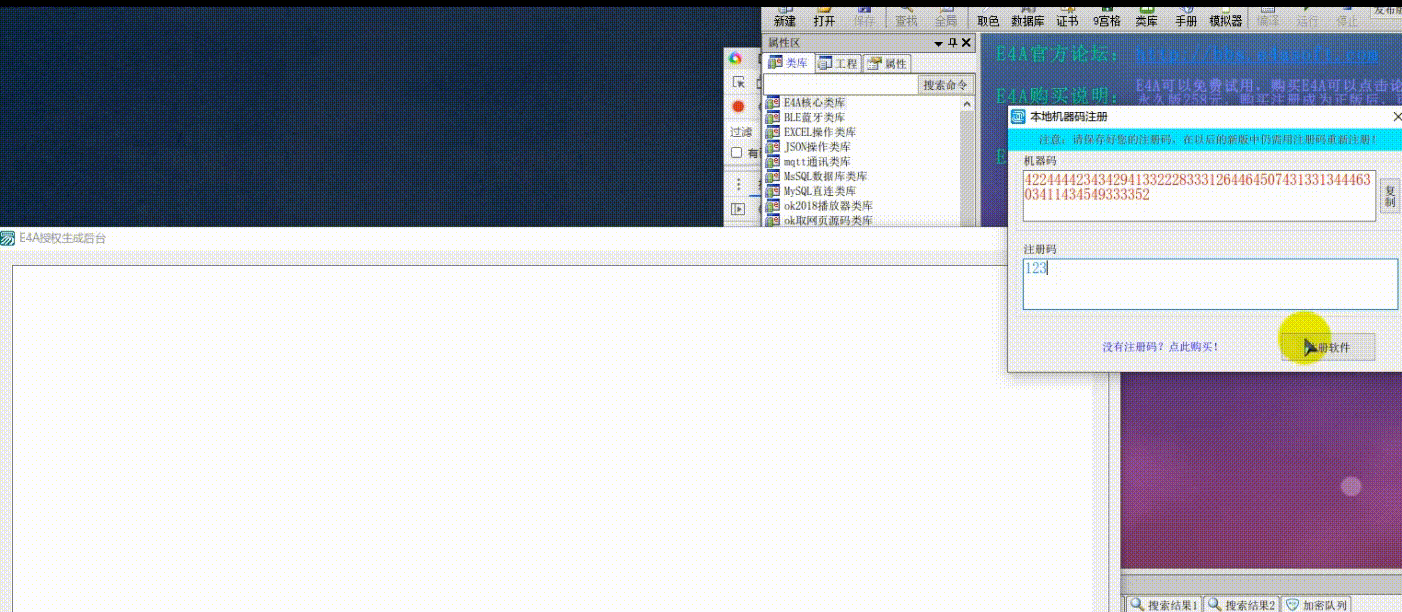Open the 证书 tool

tap(1067, 15)
